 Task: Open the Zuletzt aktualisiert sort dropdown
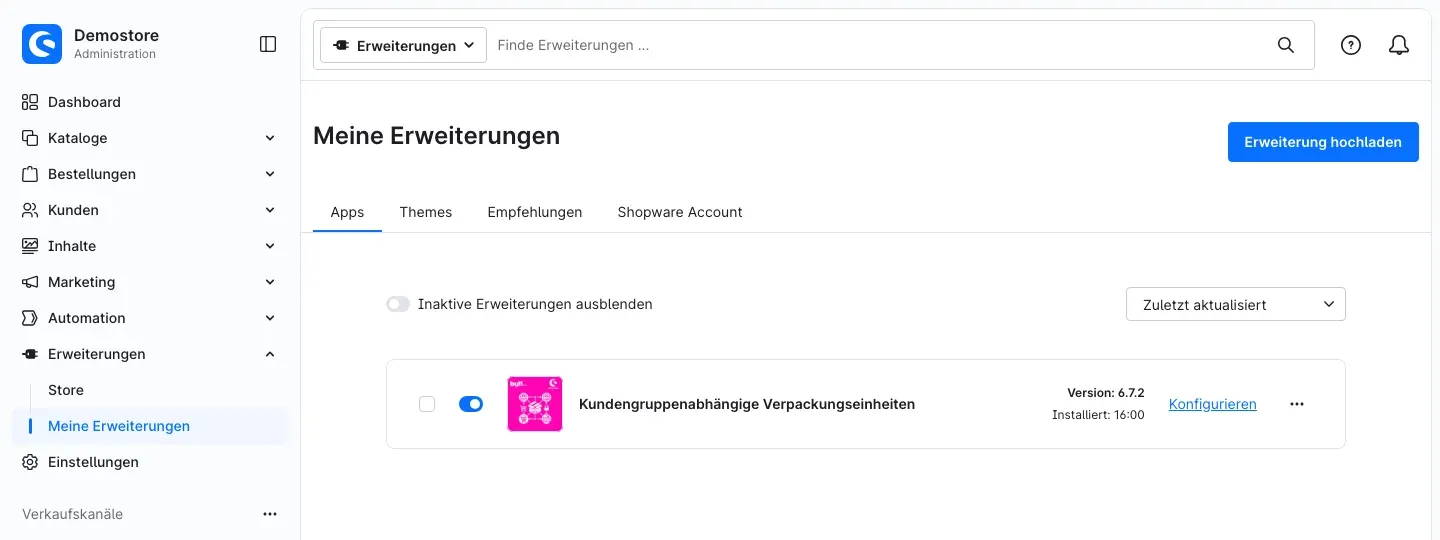[x=1236, y=304]
